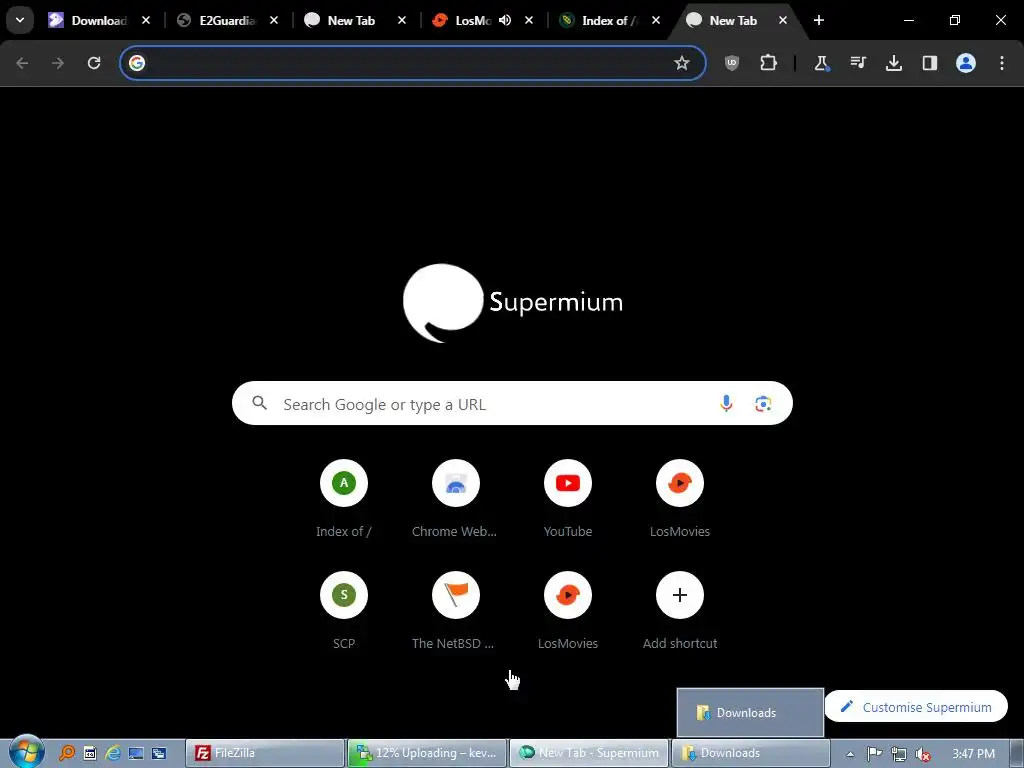Open the three-dot browser menu

(x=1002, y=63)
